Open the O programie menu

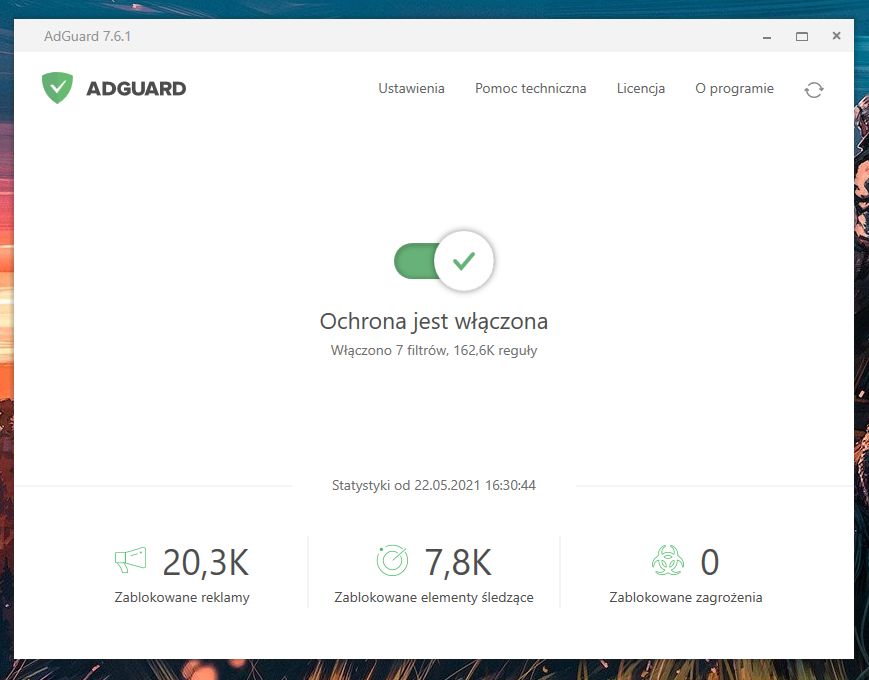click(x=734, y=89)
